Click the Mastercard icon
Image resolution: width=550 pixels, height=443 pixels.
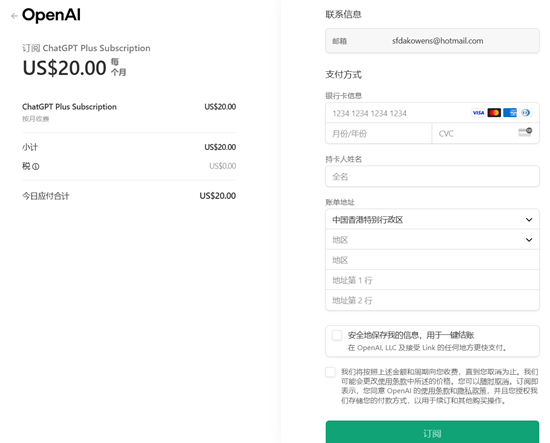[x=494, y=113]
